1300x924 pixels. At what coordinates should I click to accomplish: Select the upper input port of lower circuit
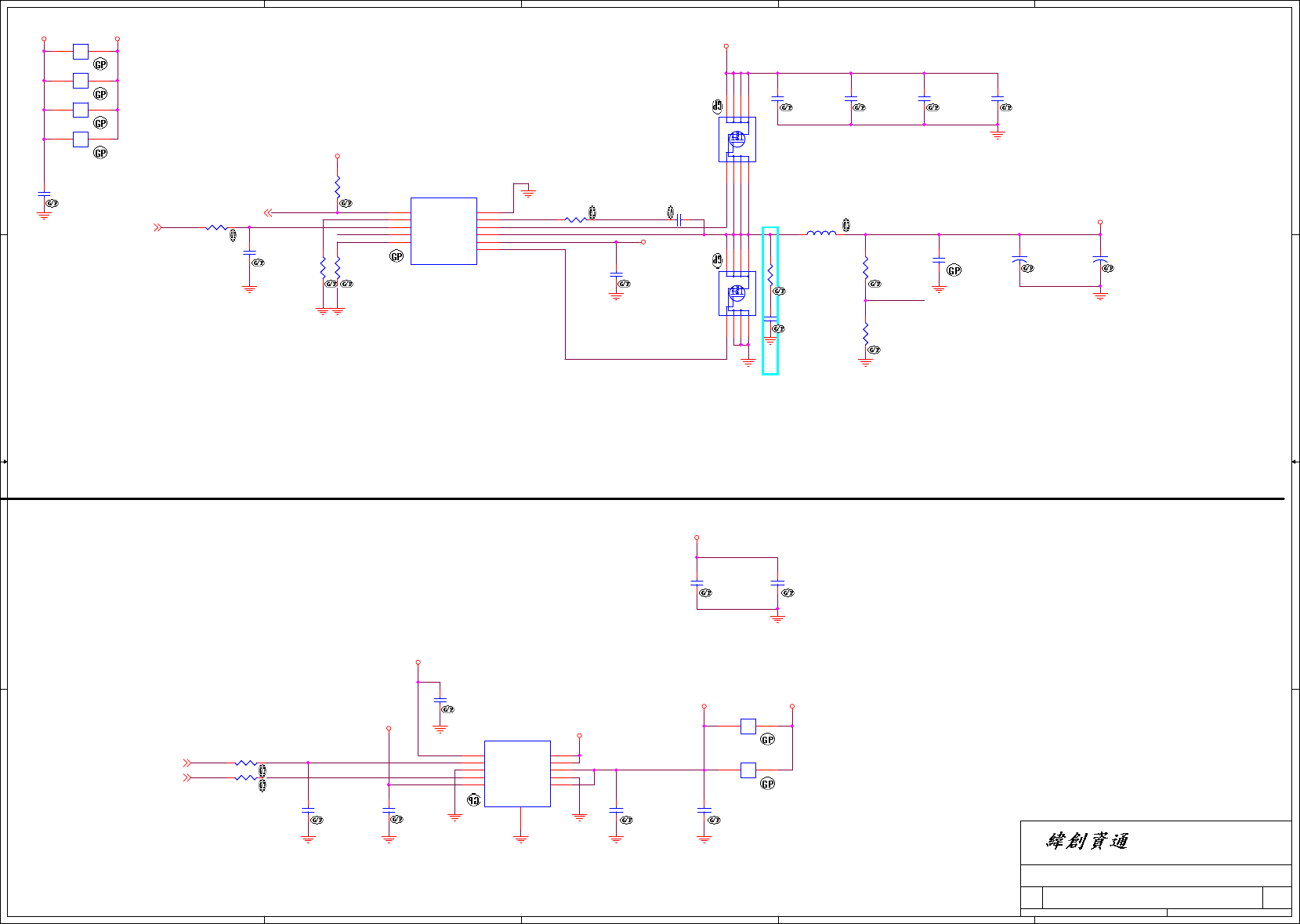click(186, 763)
